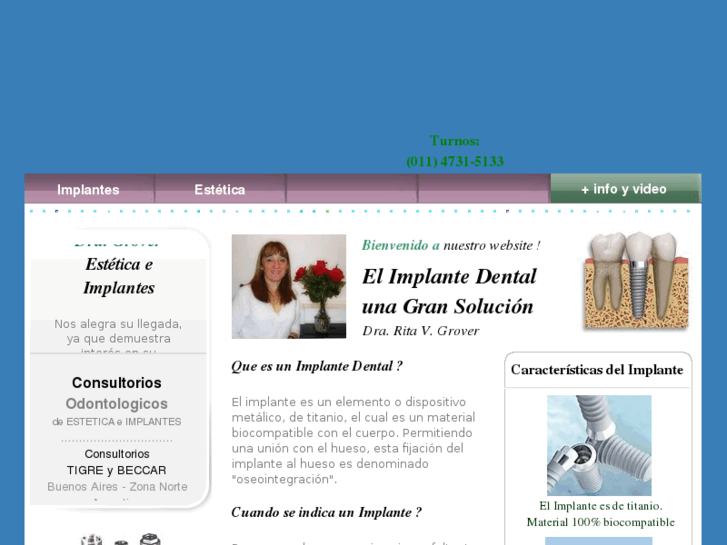Open the Implantes menu tab
The height and width of the screenshot is (545, 727).
[x=89, y=189]
